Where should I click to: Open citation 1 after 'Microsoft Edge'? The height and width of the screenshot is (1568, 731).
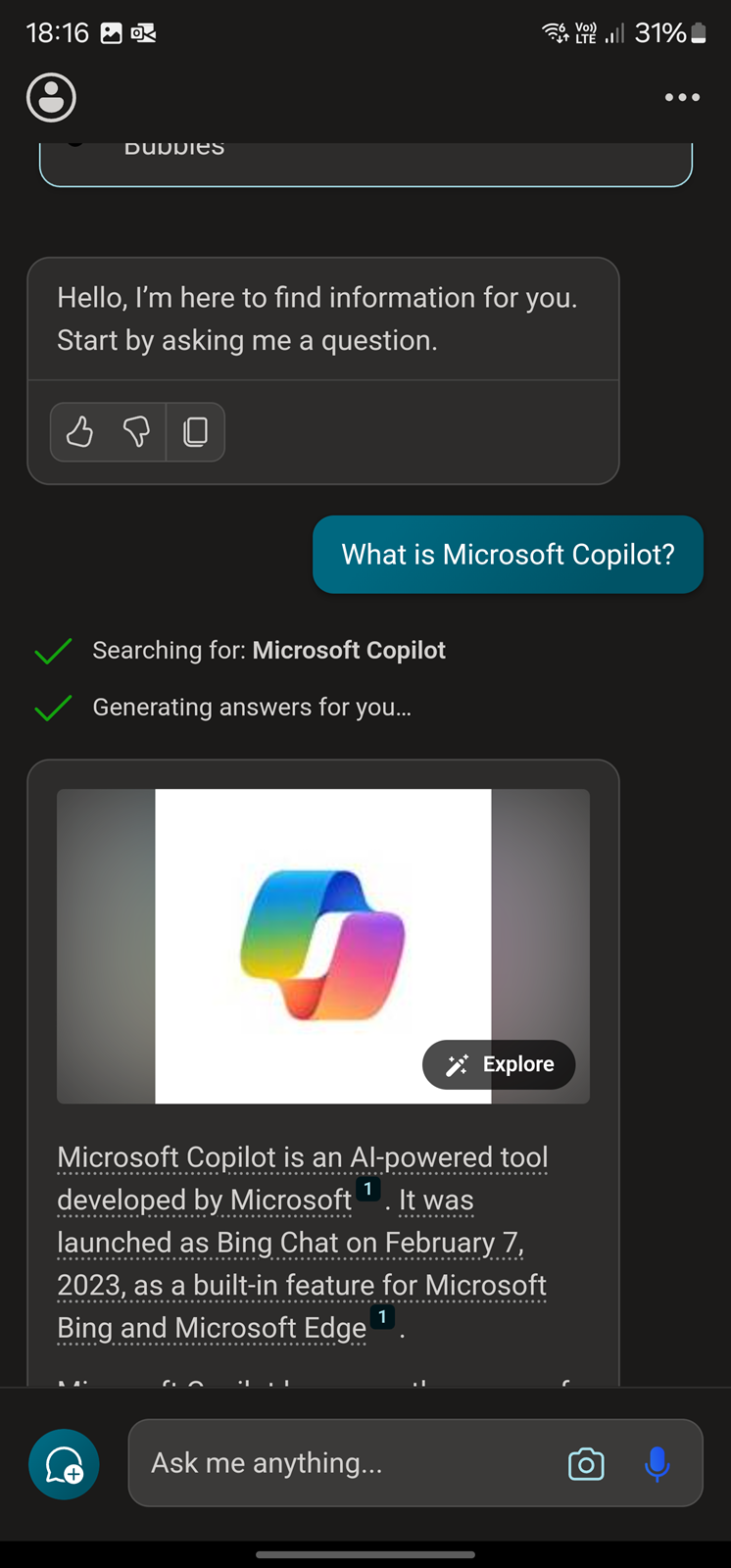(x=382, y=1316)
